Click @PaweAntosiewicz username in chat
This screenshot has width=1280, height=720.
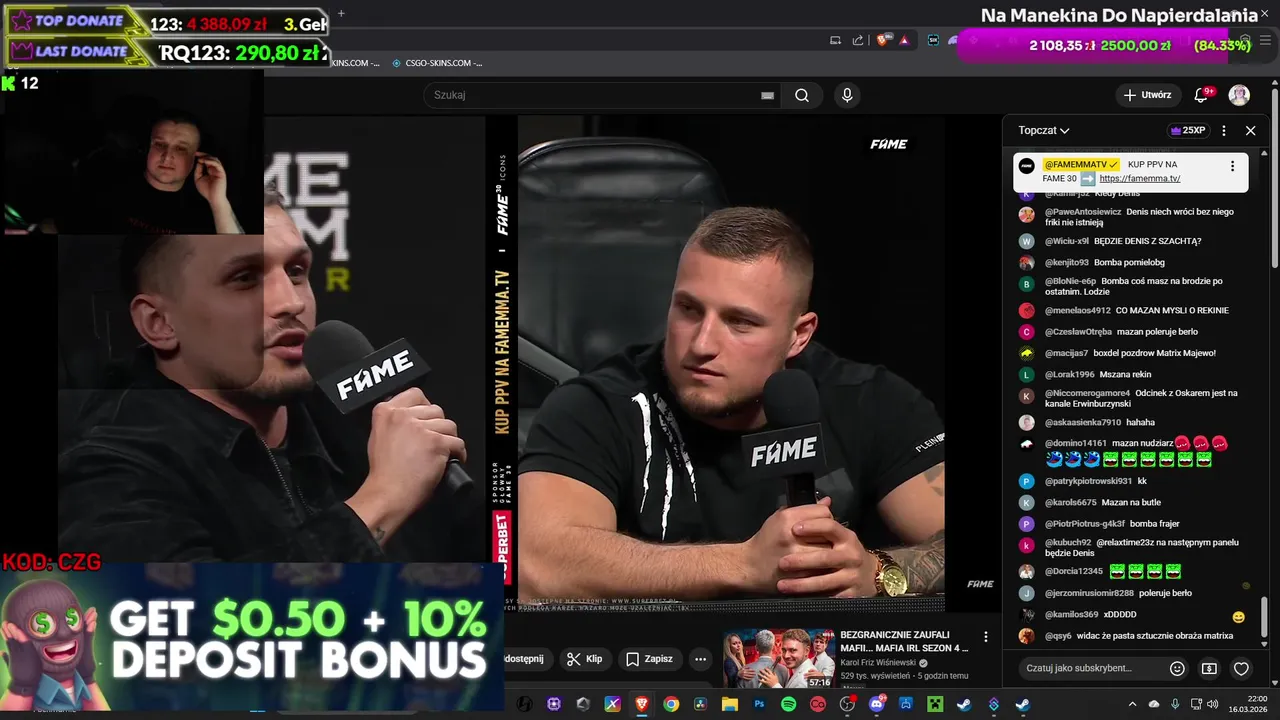(1083, 212)
